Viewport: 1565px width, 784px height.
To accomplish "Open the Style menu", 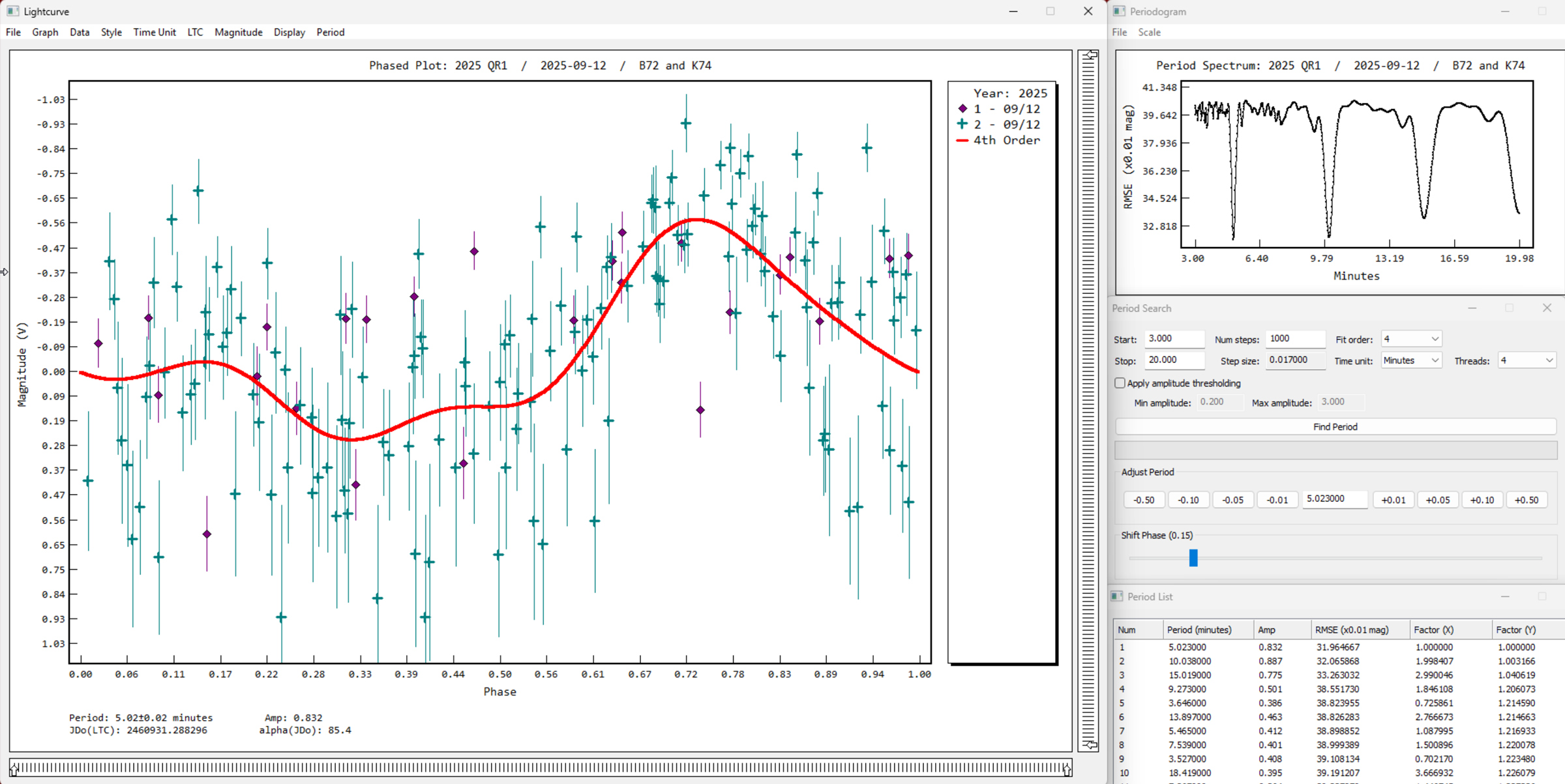I will click(112, 32).
